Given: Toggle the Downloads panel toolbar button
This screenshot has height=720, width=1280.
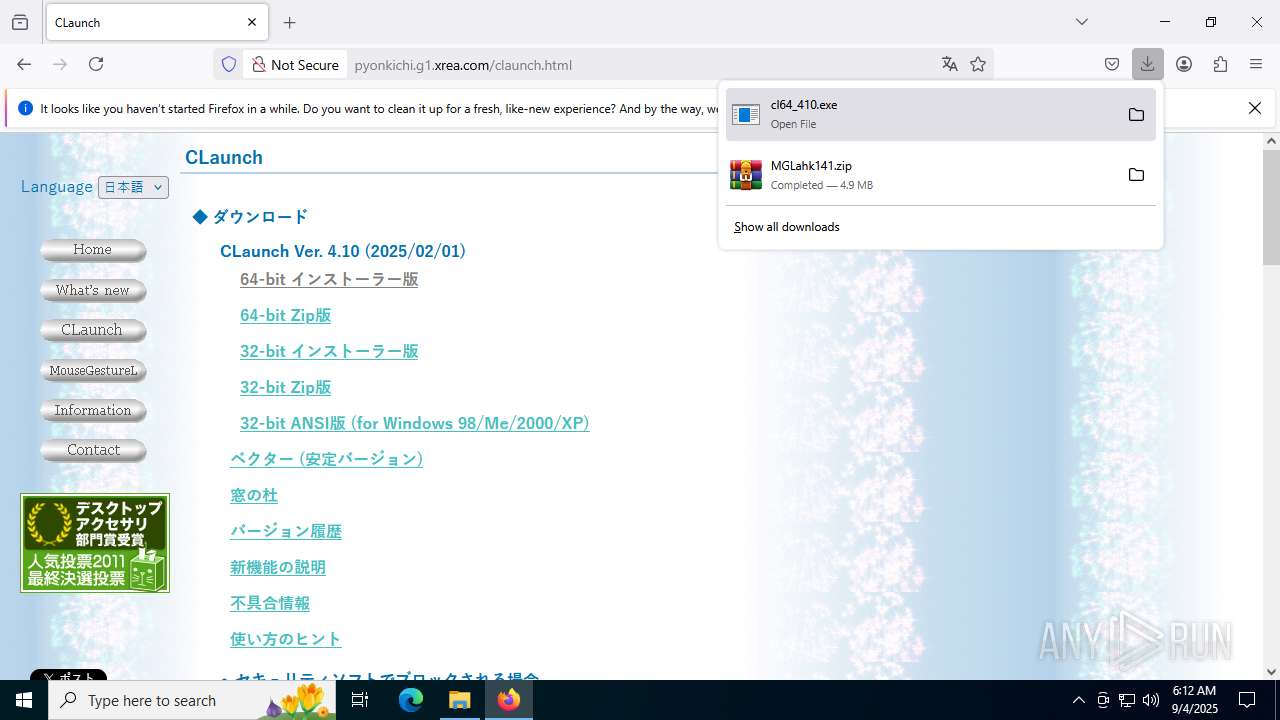Looking at the screenshot, I should click(1148, 64).
